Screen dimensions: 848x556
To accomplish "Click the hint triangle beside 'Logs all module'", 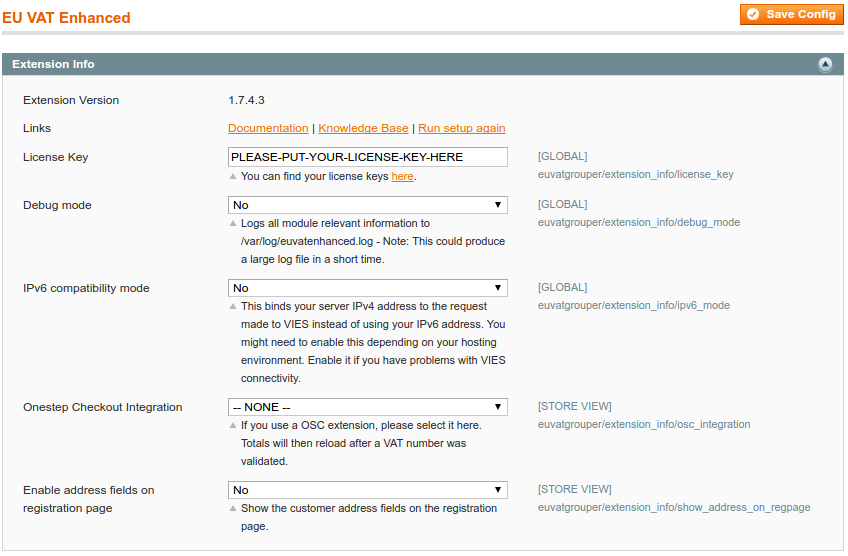I will pos(233,223).
